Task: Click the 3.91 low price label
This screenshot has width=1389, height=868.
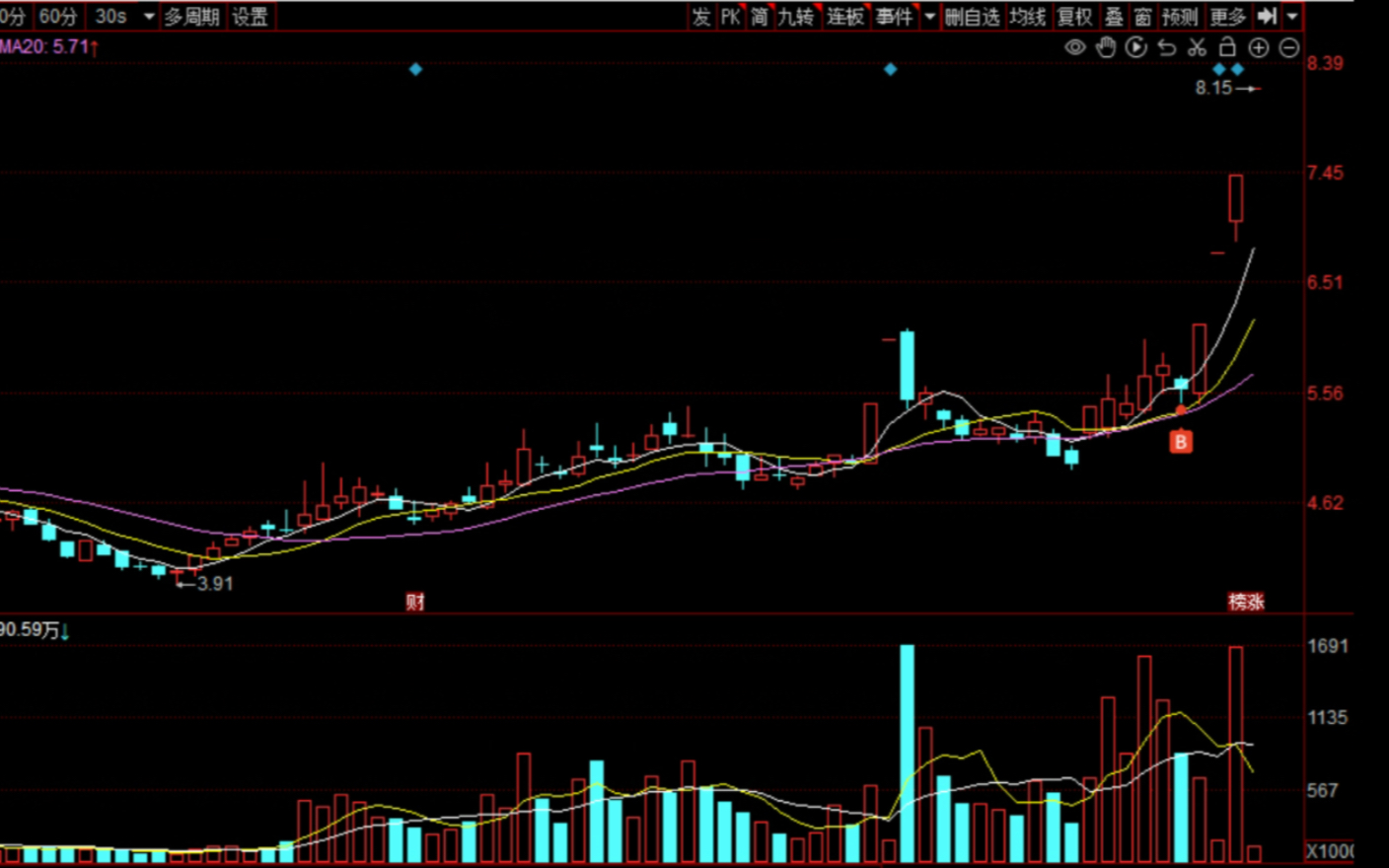Action: (x=215, y=584)
